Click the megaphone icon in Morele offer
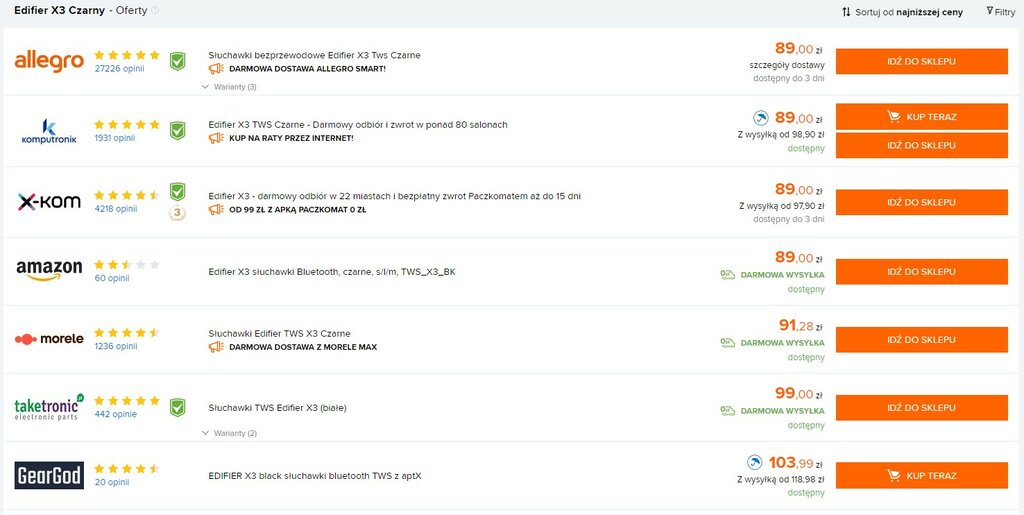1024x515 pixels. [x=216, y=347]
